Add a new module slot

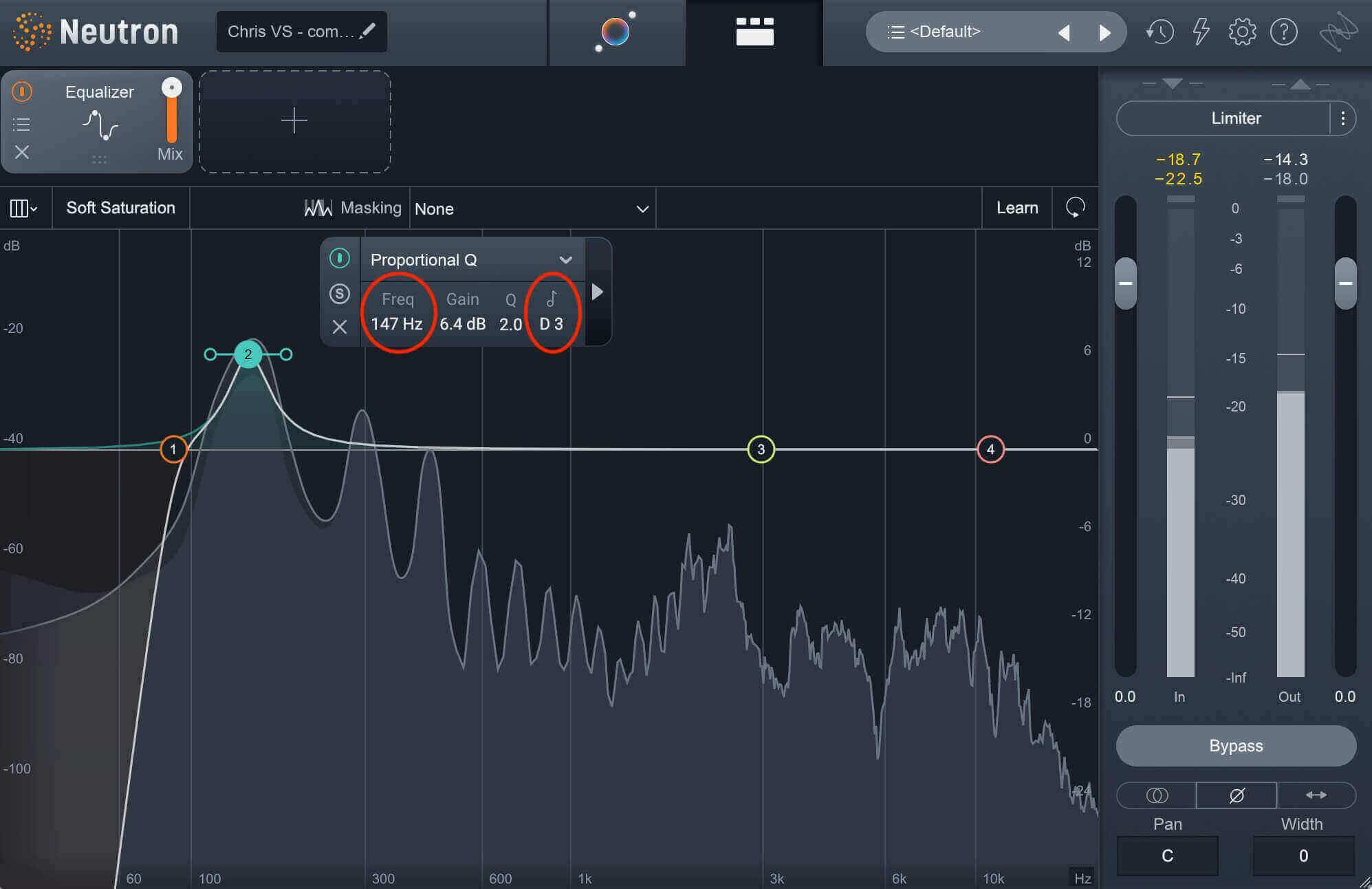[295, 121]
